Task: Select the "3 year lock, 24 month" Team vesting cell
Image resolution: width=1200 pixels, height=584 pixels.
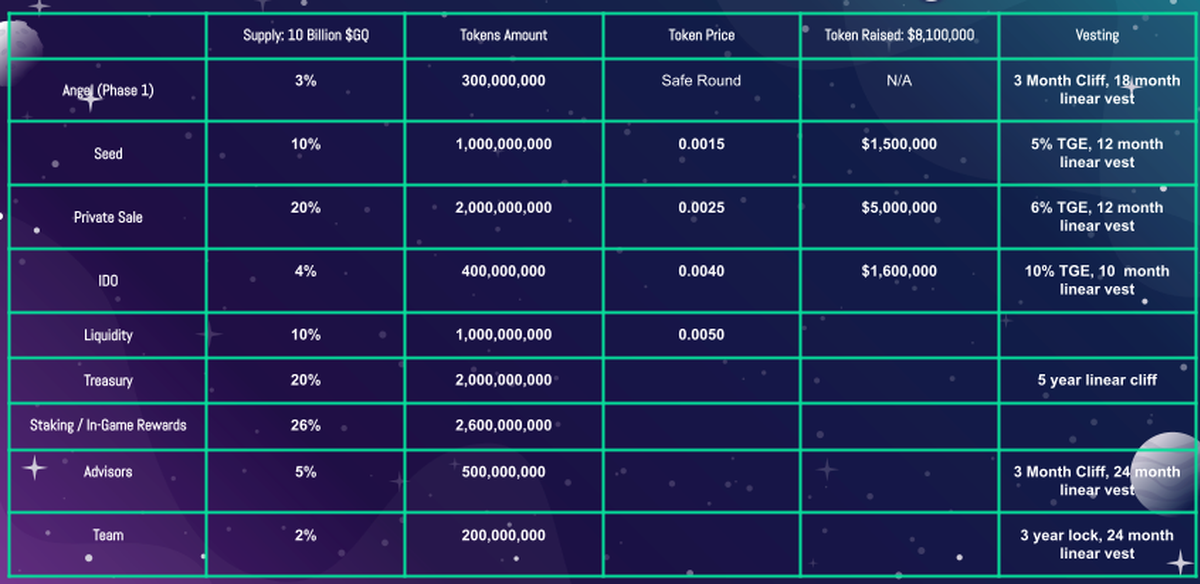Action: [1096, 544]
